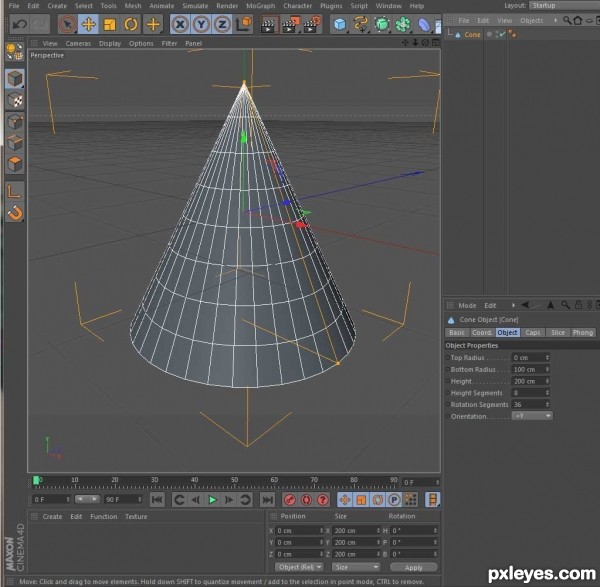Add a Cube primitive object
This screenshot has height=587, width=600.
point(340,24)
